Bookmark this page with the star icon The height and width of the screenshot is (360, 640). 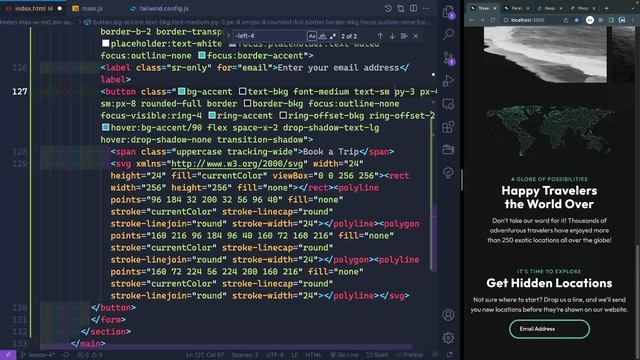point(576,20)
